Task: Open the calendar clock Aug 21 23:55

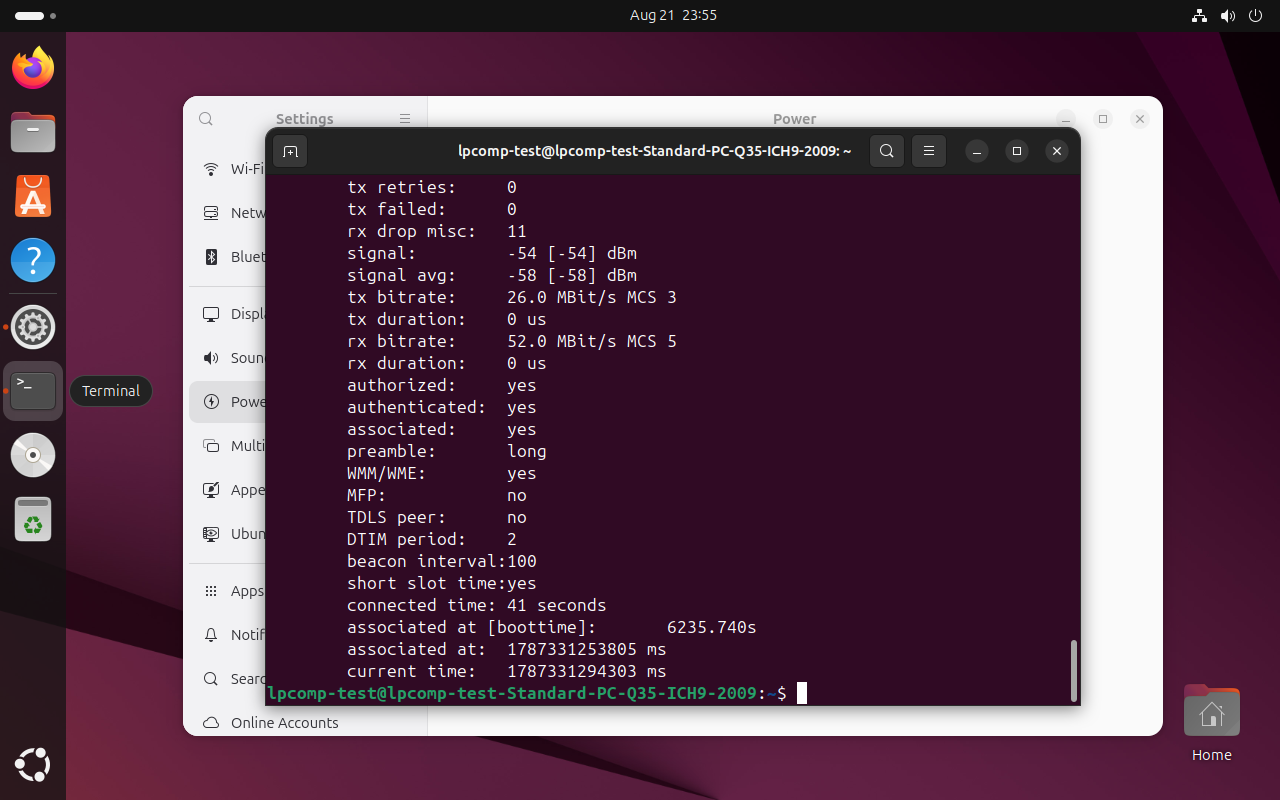Action: [x=673, y=16]
